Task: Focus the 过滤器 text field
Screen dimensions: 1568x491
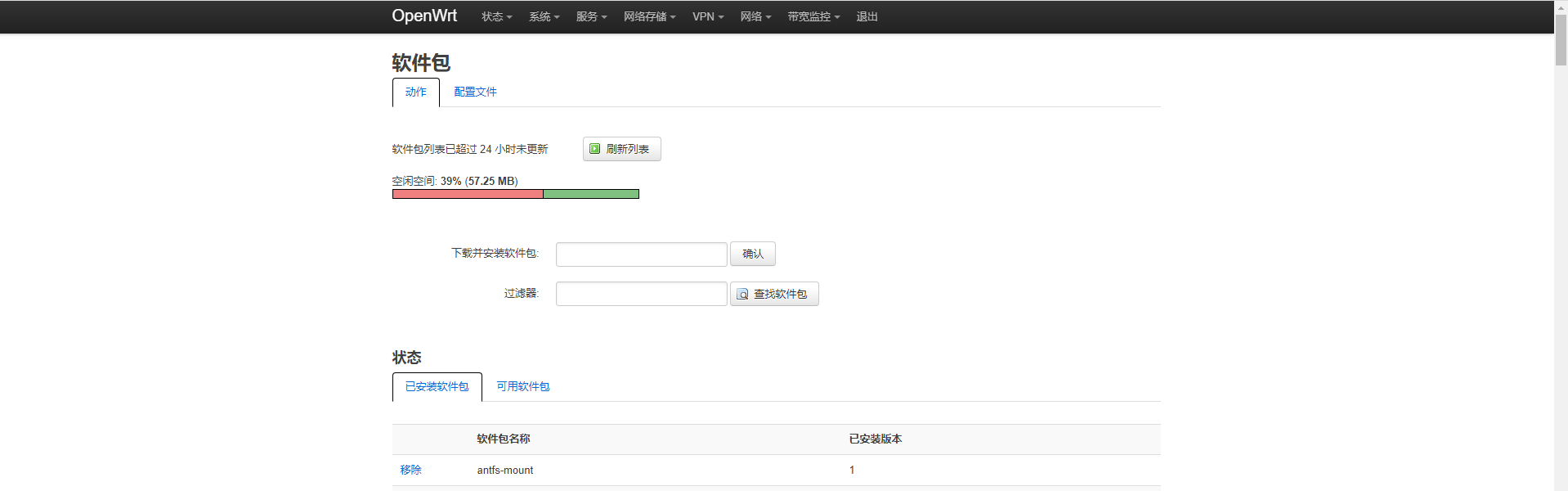Action: [642, 294]
